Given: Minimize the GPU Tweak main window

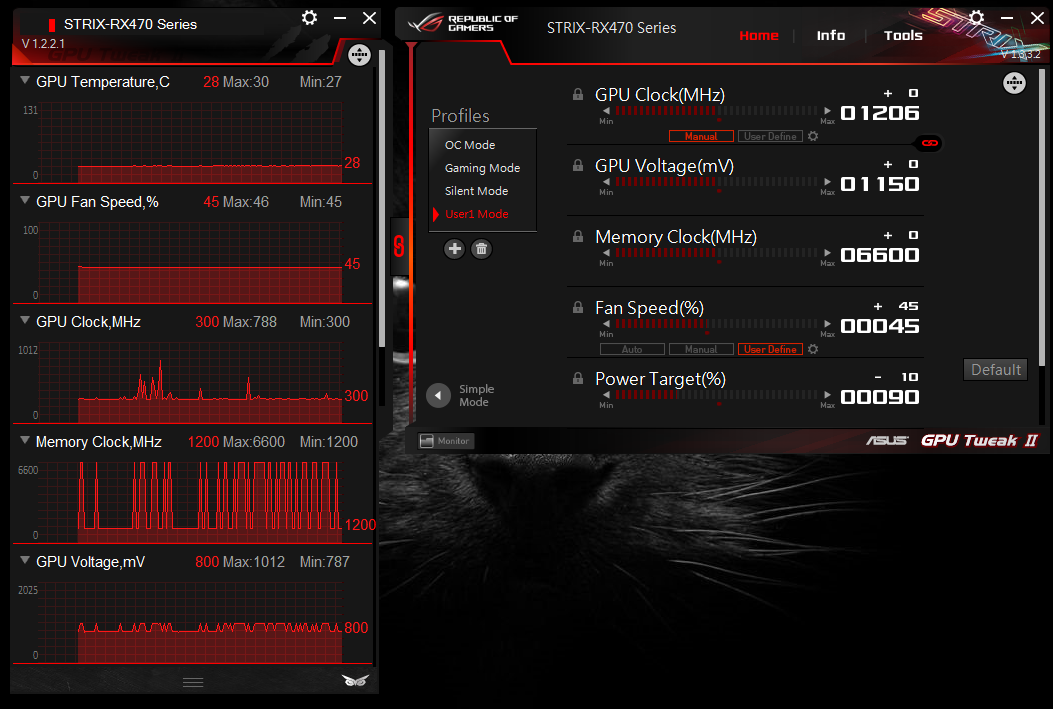Looking at the screenshot, I should 1007,18.
